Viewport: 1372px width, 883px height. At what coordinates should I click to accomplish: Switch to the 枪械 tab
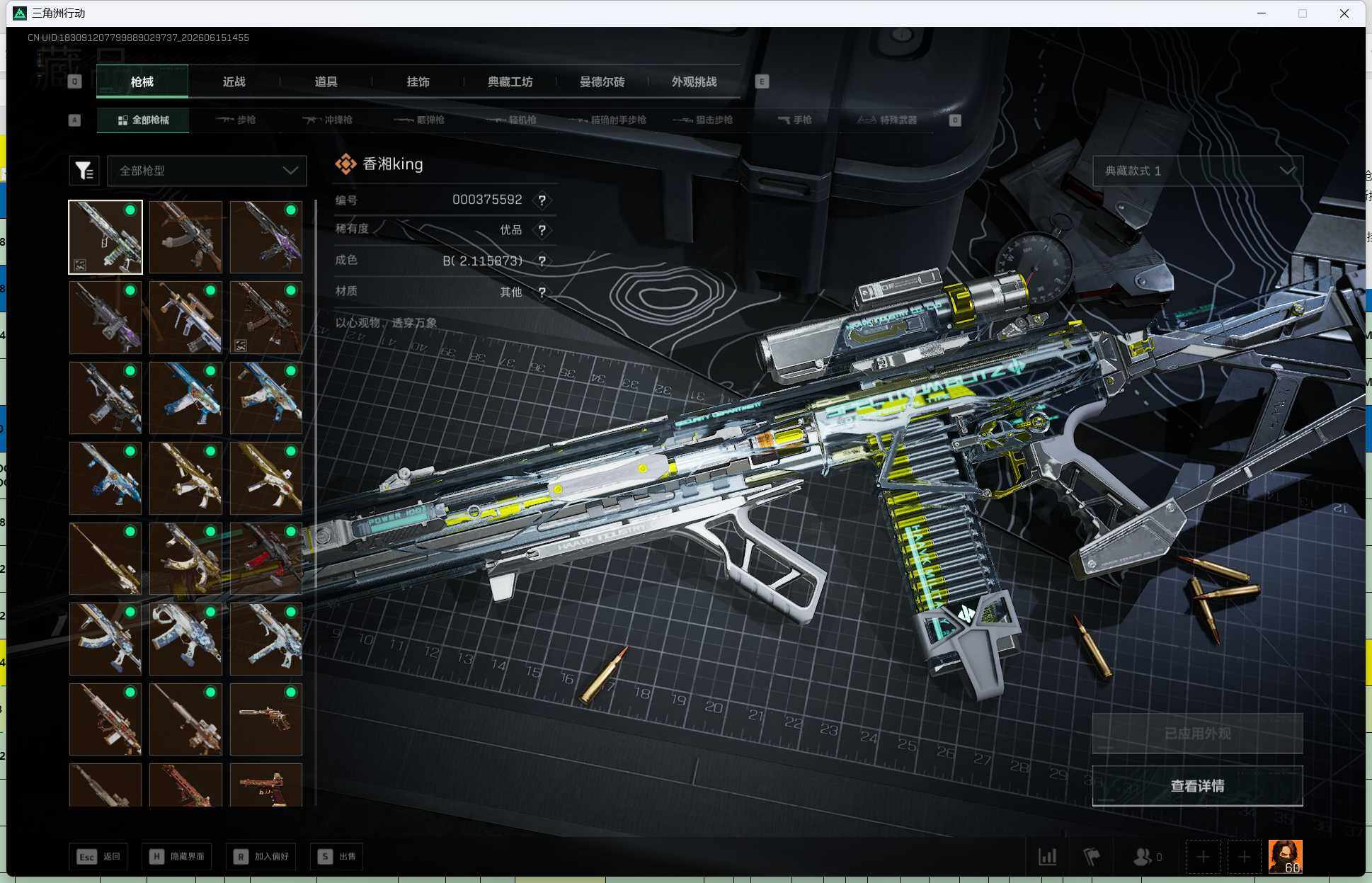click(142, 81)
